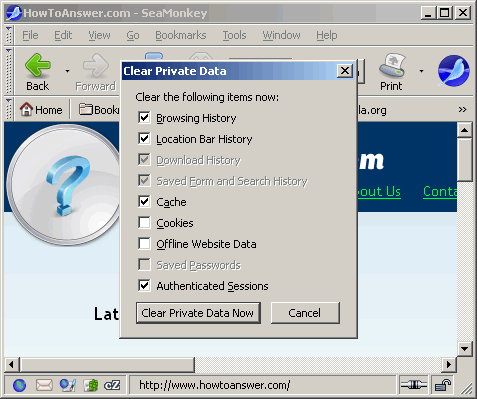Screen dimensions: 477x399
Task: Open the Help menu
Action: 327,35
